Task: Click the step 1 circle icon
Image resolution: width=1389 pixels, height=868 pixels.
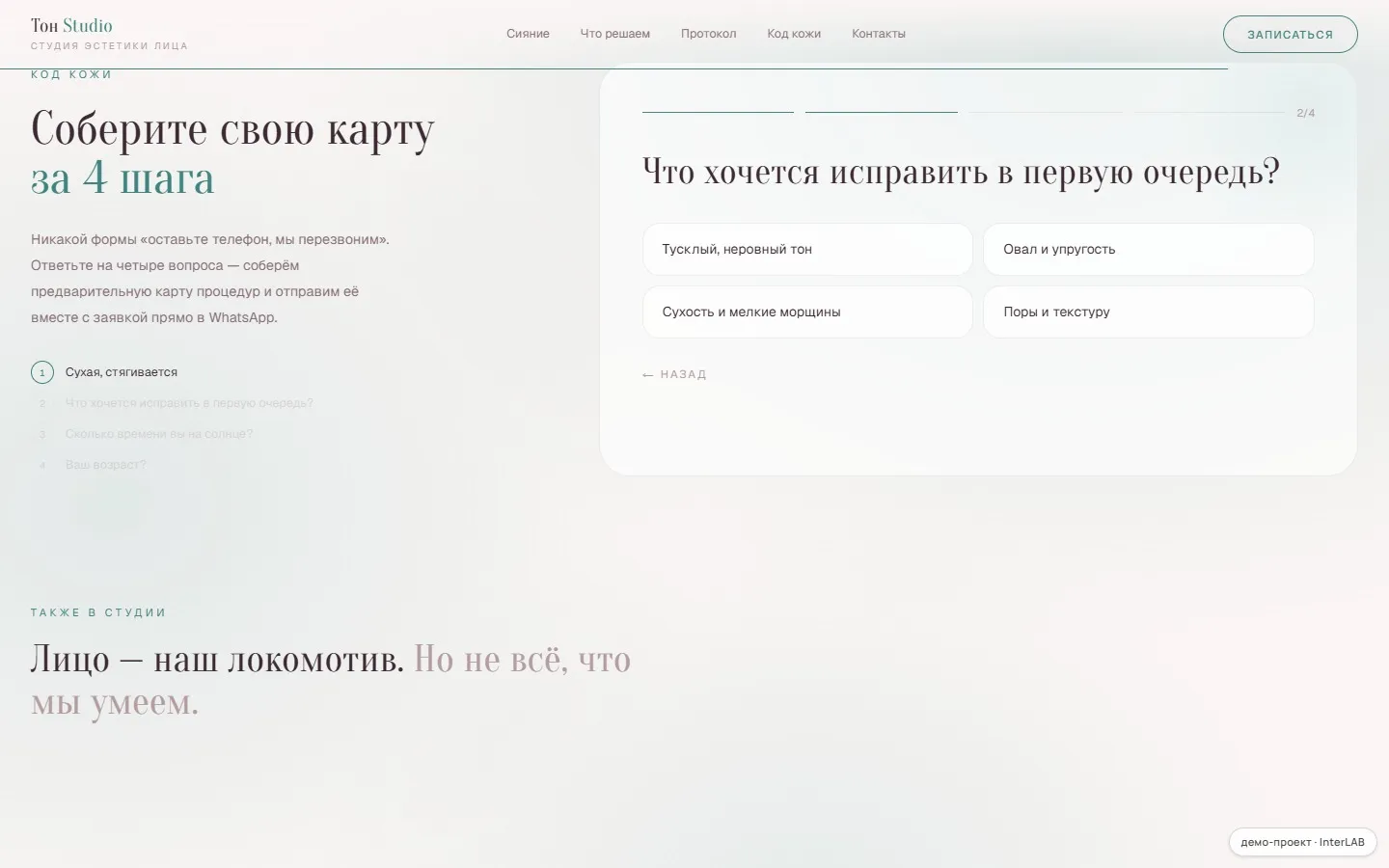Action: point(42,372)
